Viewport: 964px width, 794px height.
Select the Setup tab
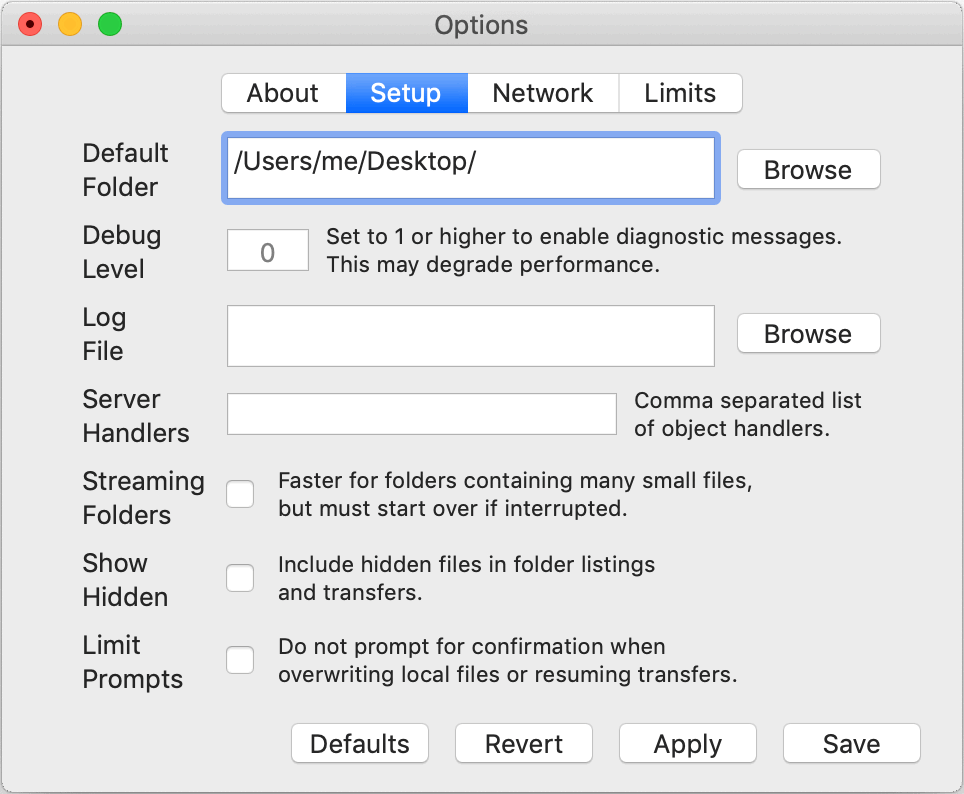tap(405, 93)
